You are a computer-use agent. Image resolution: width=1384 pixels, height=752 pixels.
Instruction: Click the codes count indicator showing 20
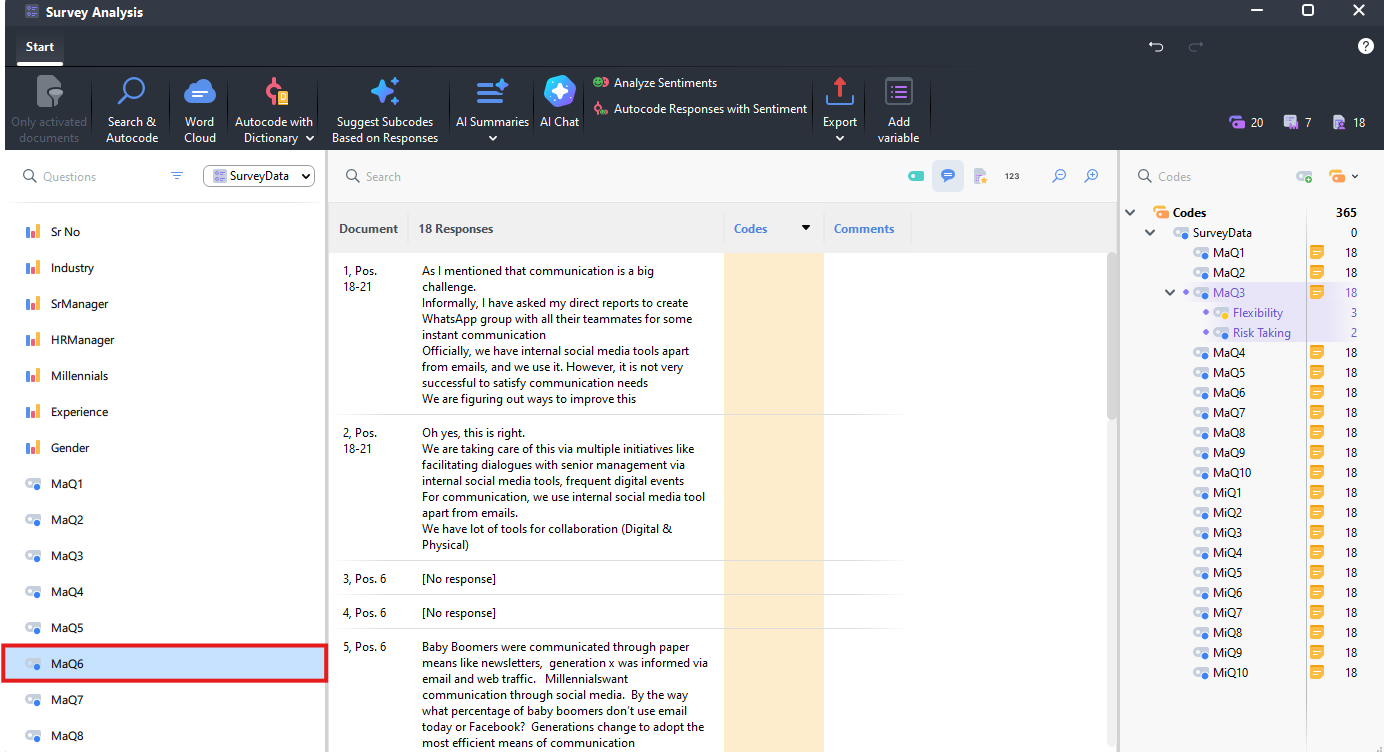pos(1246,123)
